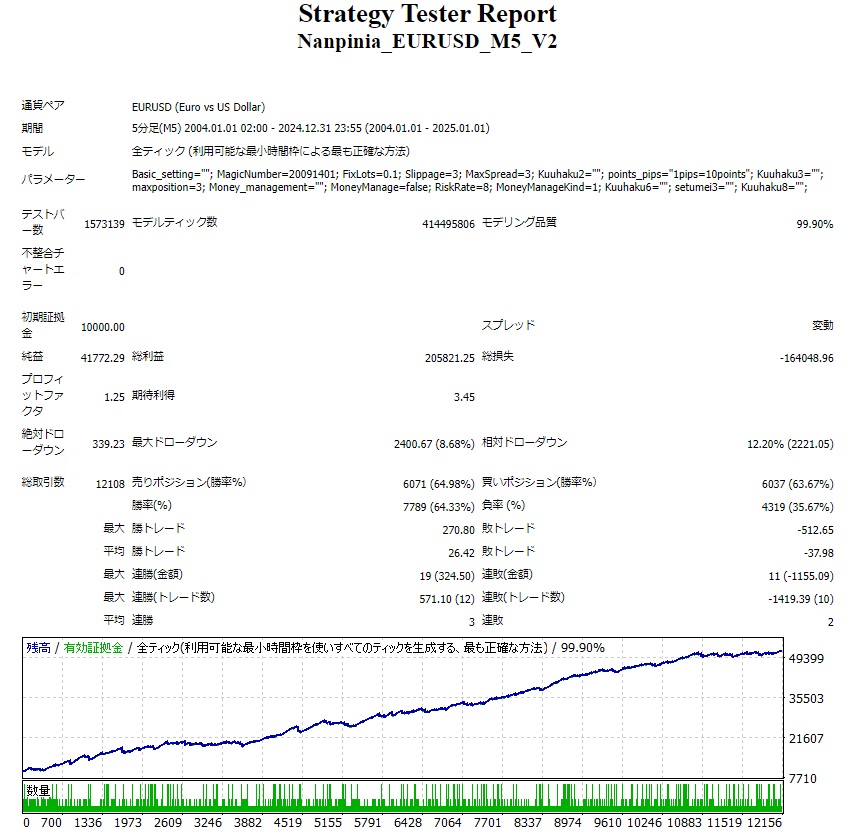Click the EURUSD (Euro vs US Dollar) value
Screen dimensions: 851x838
click(x=199, y=107)
